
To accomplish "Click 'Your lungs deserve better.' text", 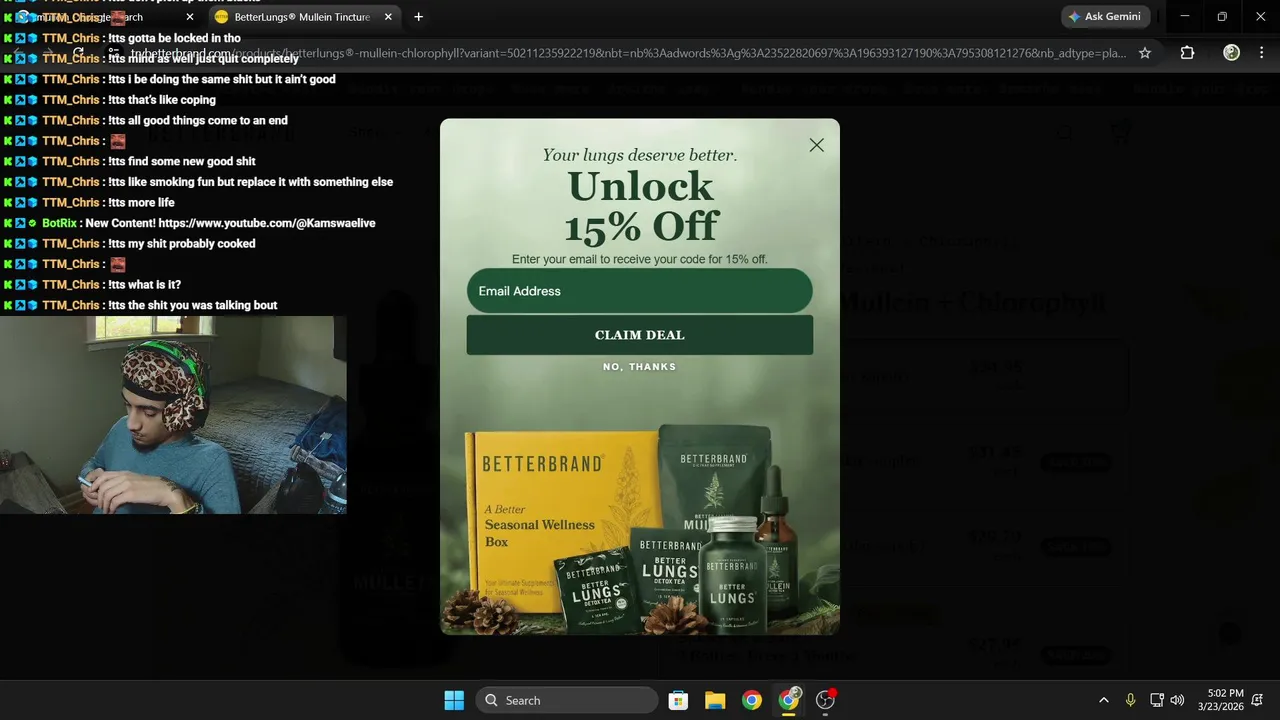I will (x=640, y=155).
